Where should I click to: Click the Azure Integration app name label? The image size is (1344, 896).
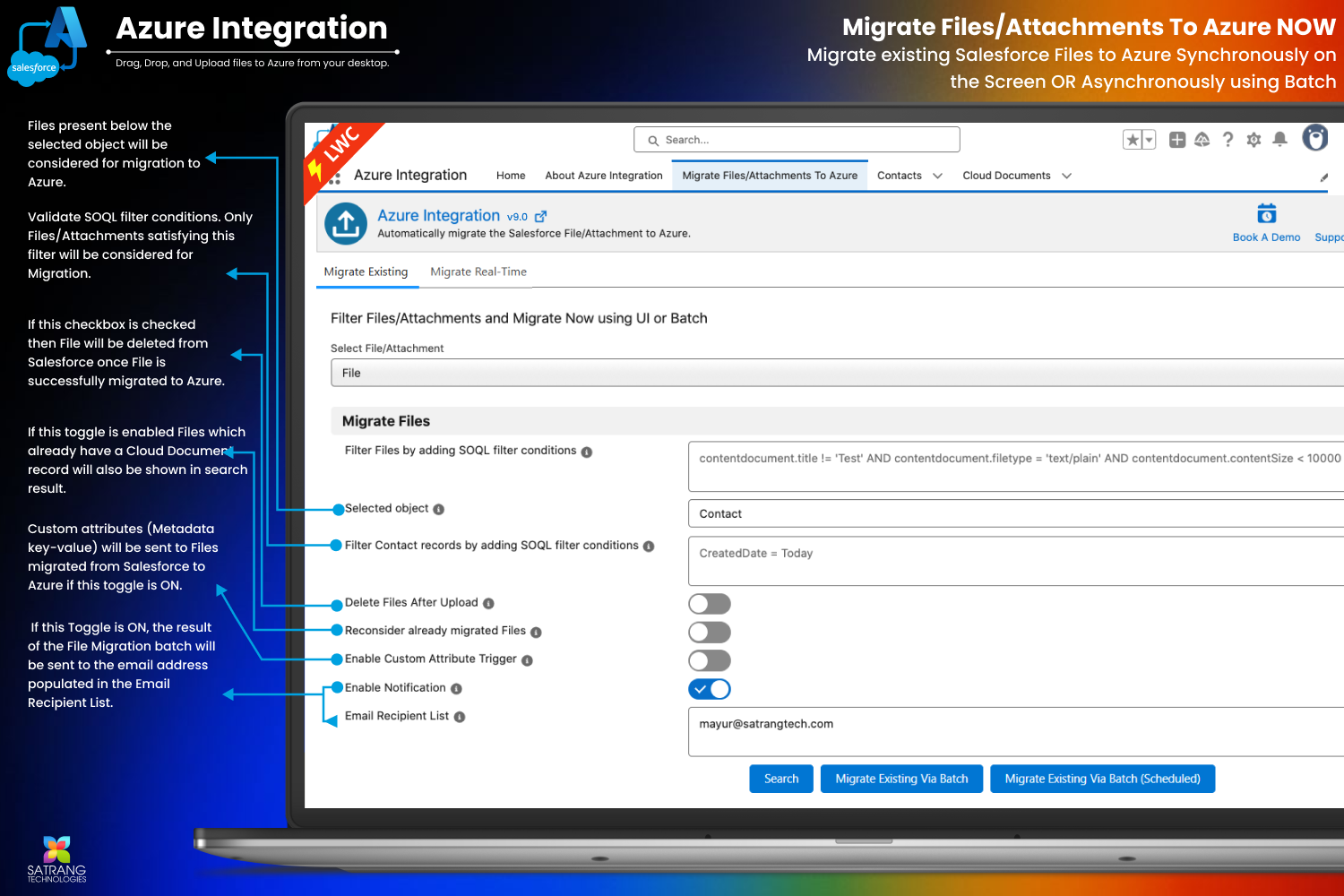coord(410,176)
